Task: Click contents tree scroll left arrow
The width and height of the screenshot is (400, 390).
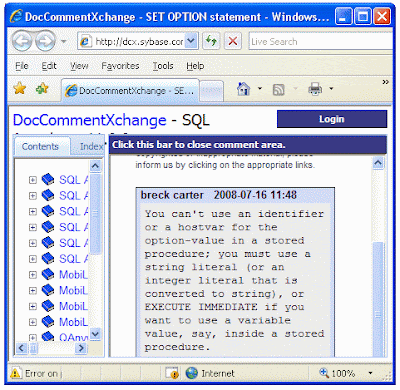Action: tap(21, 348)
